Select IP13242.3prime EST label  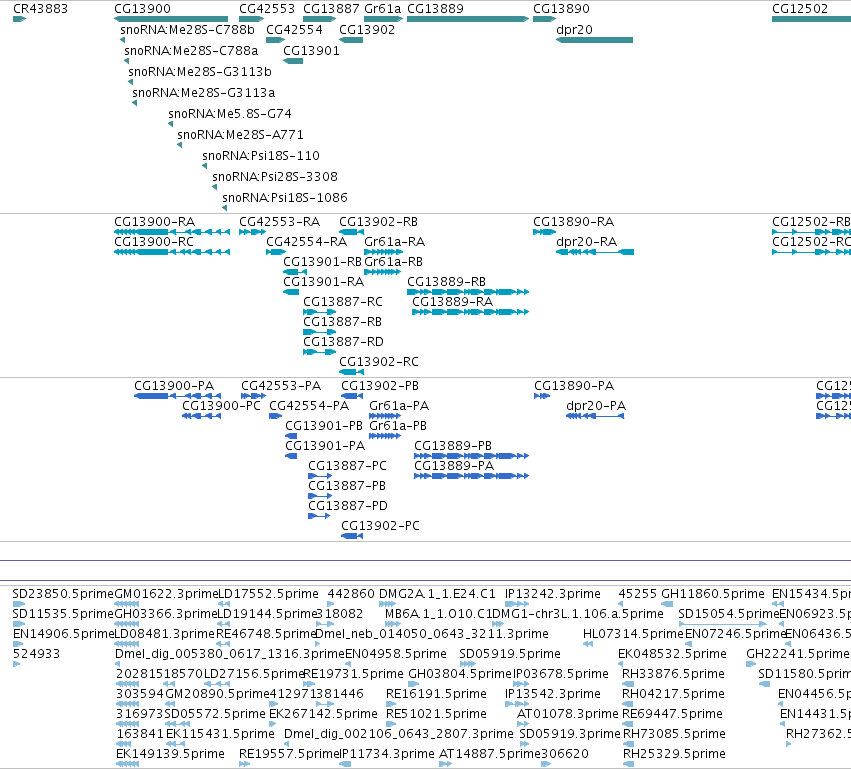click(552, 594)
